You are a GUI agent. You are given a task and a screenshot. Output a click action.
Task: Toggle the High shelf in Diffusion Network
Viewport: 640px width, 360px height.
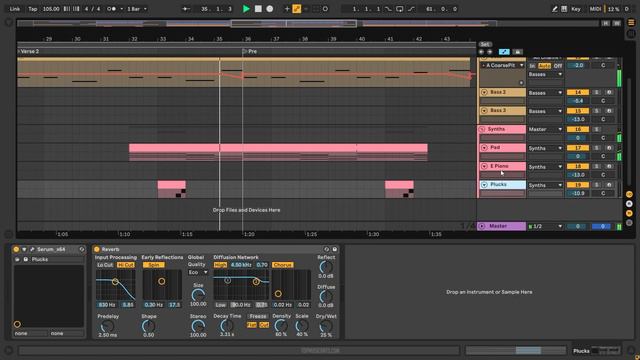[220, 265]
